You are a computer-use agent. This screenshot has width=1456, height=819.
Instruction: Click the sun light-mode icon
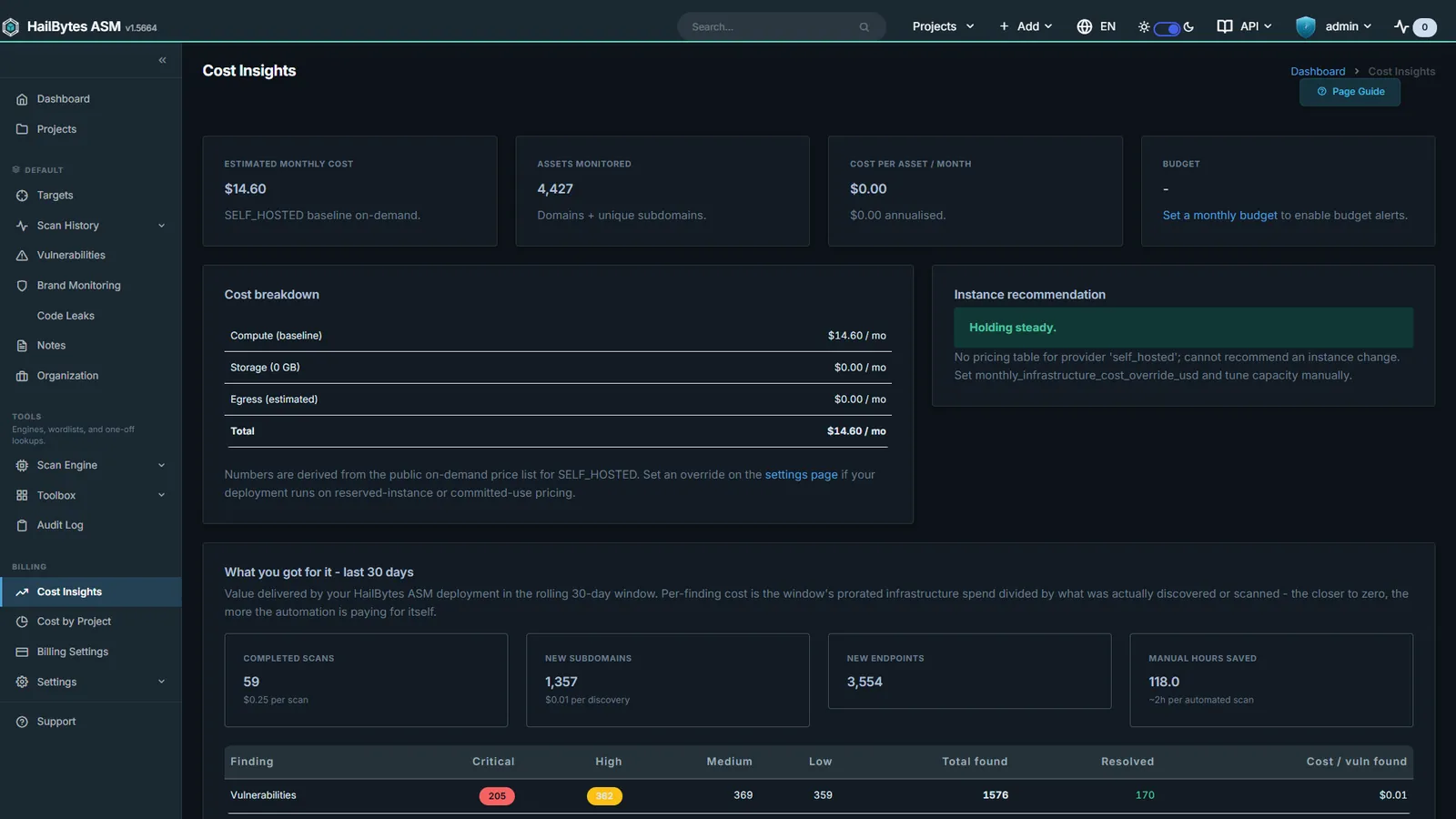[1144, 27]
